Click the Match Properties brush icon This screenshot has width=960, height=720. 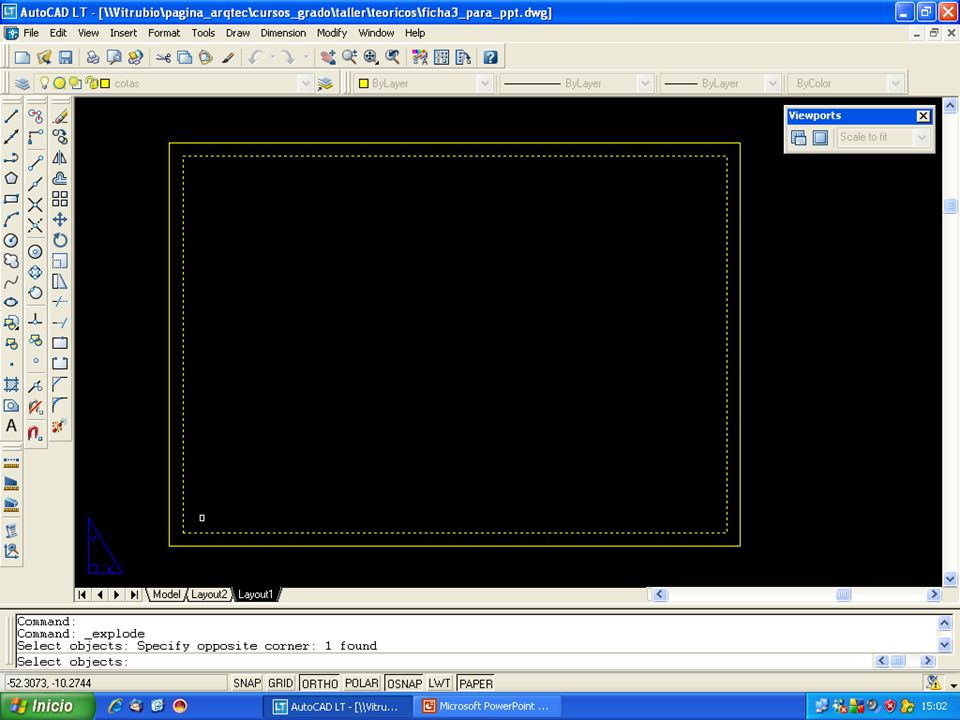coord(228,58)
